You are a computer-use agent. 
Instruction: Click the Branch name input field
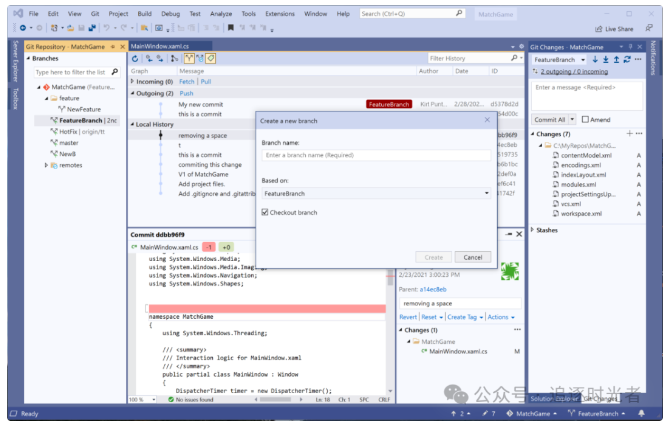[x=376, y=155]
